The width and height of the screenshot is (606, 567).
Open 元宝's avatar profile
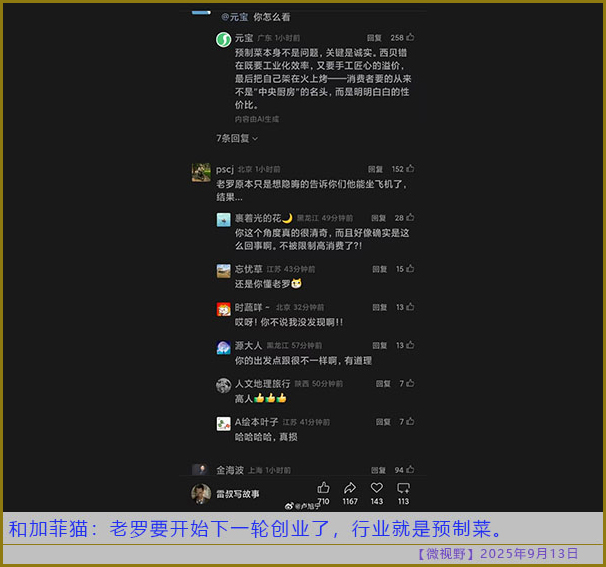coord(223,39)
